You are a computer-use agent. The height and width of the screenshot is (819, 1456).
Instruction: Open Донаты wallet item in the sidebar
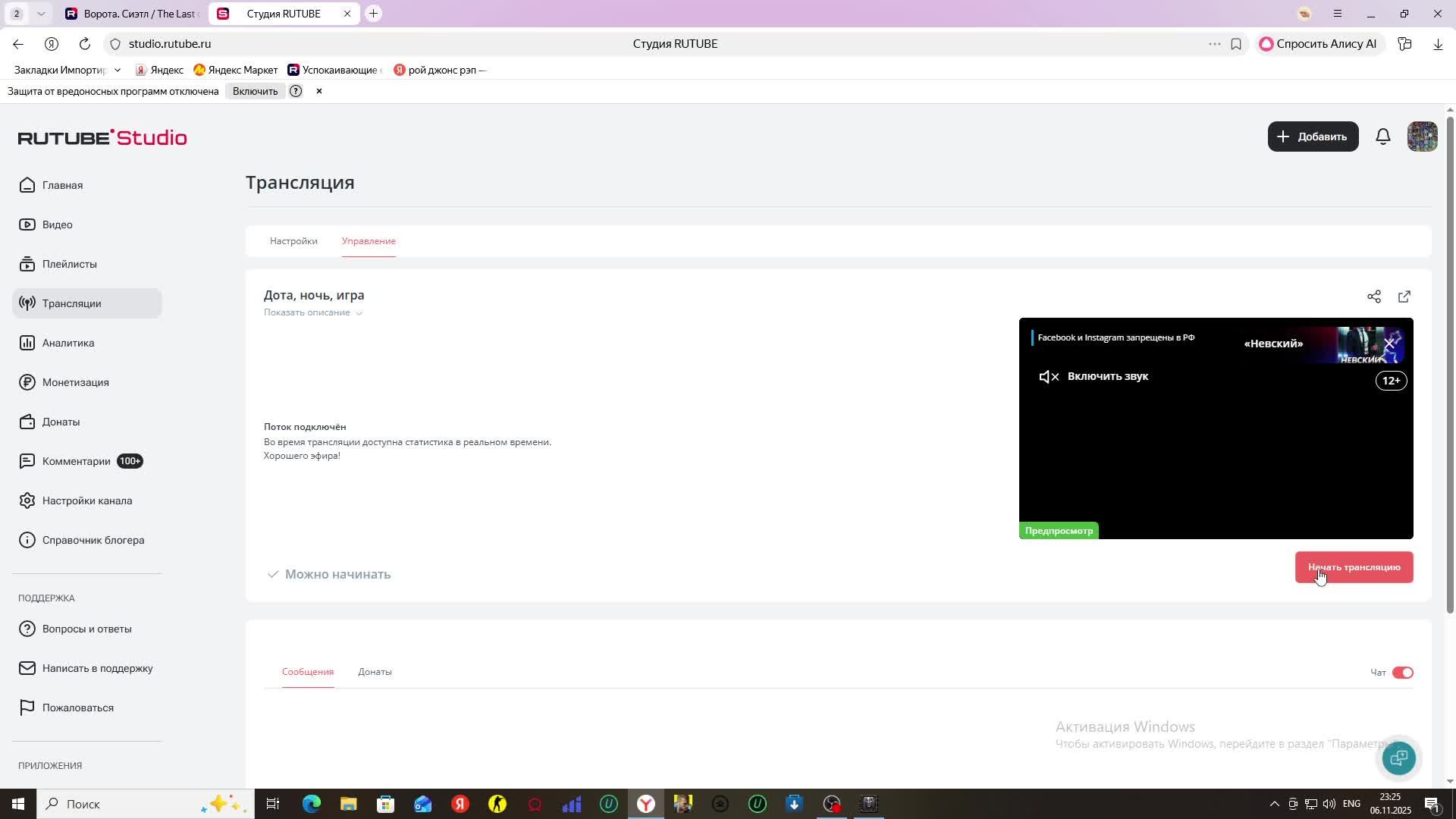[61, 422]
